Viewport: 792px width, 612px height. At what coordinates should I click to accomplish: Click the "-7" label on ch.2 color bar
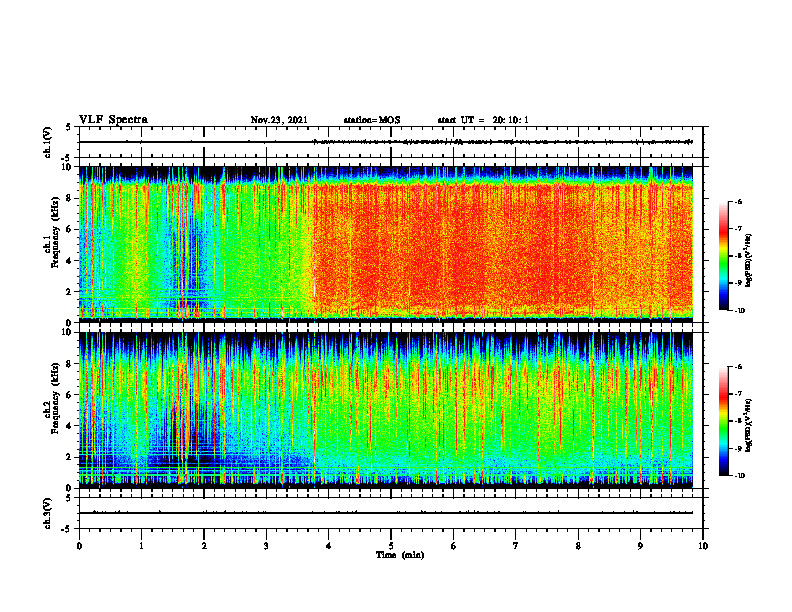click(x=738, y=394)
